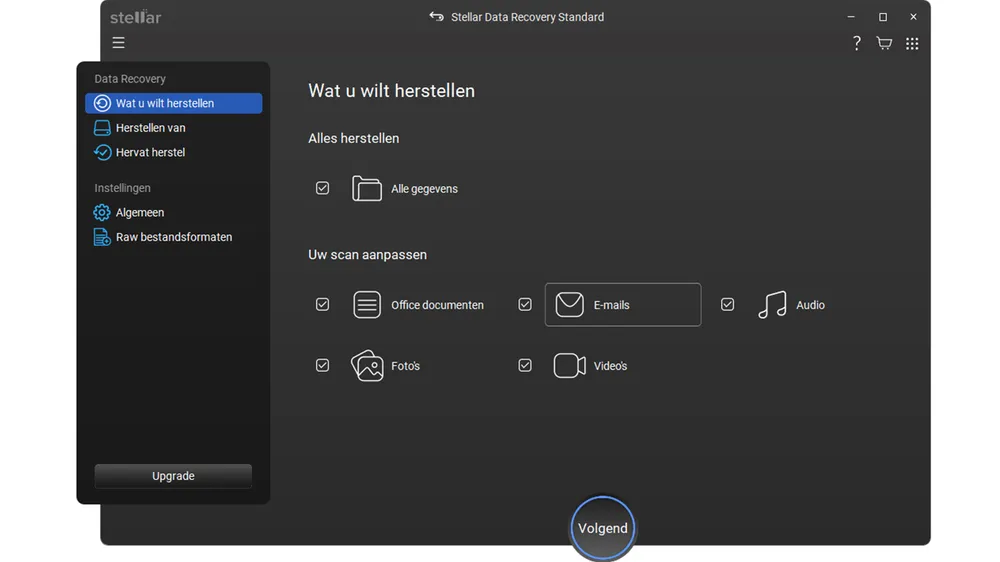Click the Office documenten document icon

[367, 305]
